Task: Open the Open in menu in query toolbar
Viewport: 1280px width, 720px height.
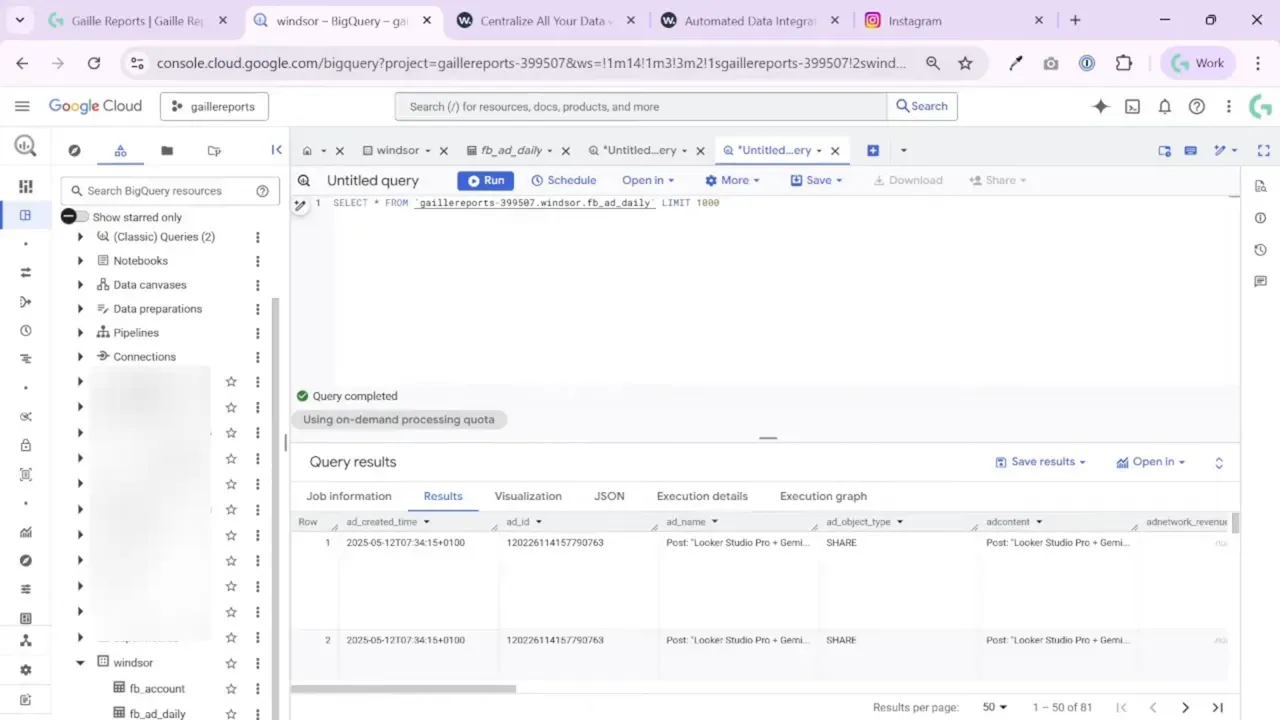Action: [x=648, y=180]
